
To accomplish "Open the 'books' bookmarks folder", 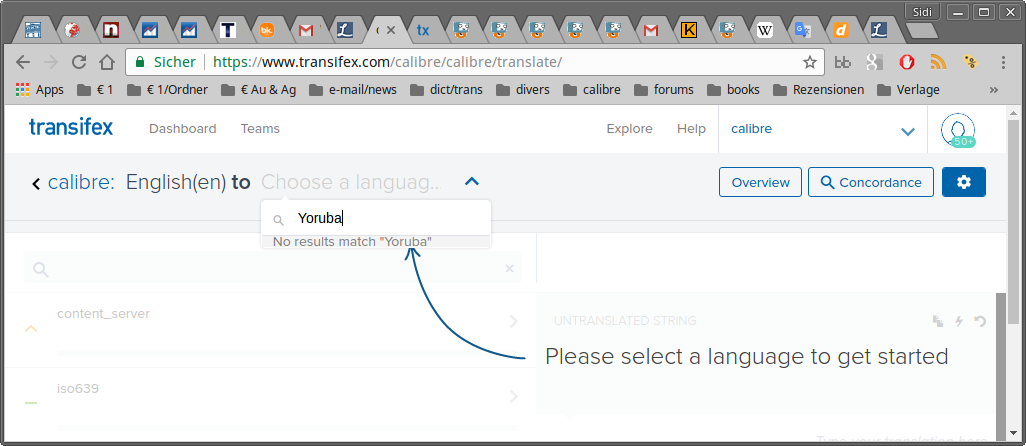I will pyautogui.click(x=734, y=90).
